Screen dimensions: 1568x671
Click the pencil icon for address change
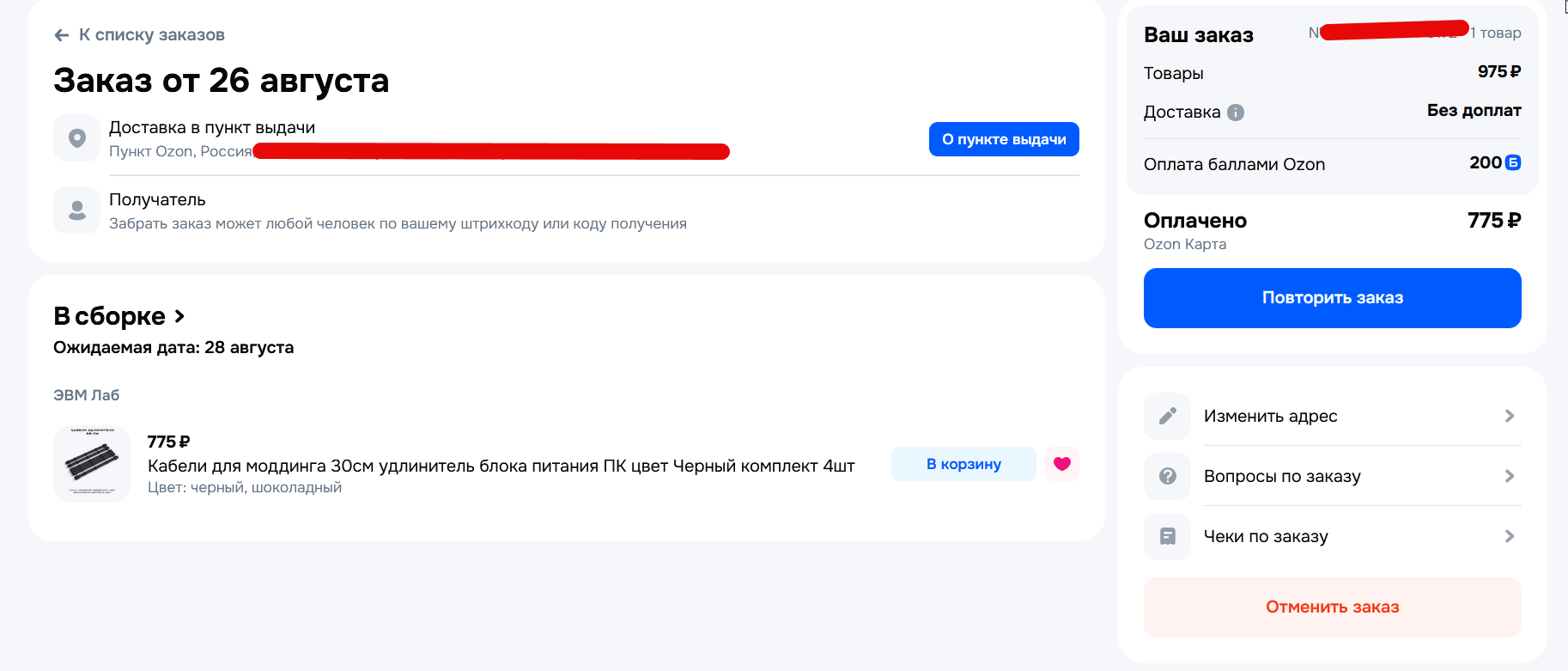(x=1168, y=416)
